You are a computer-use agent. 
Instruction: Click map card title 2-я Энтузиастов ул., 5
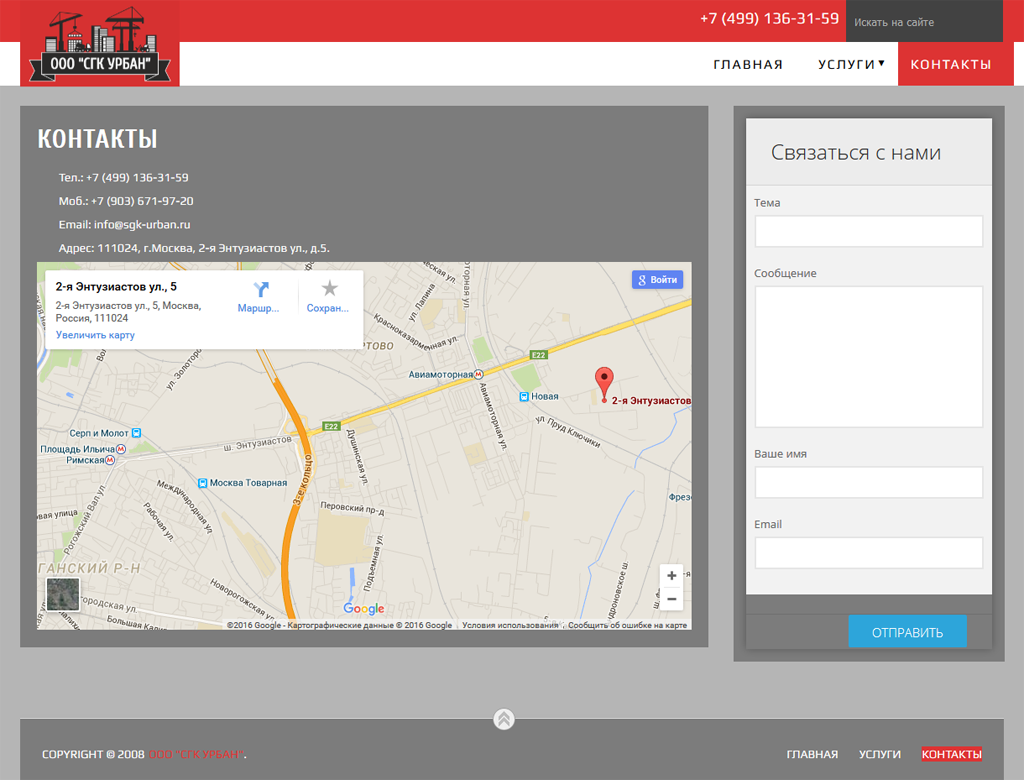(x=116, y=286)
